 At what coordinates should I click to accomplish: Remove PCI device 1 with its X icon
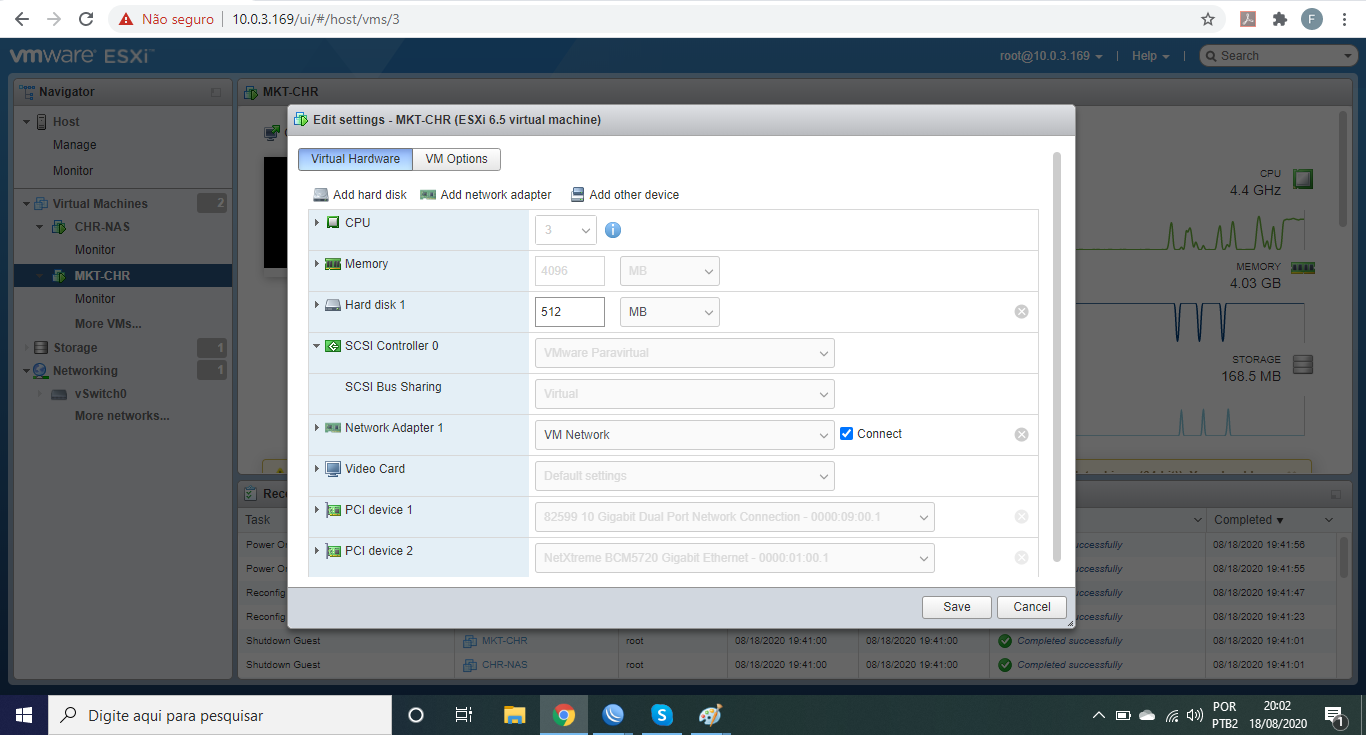(x=1021, y=517)
